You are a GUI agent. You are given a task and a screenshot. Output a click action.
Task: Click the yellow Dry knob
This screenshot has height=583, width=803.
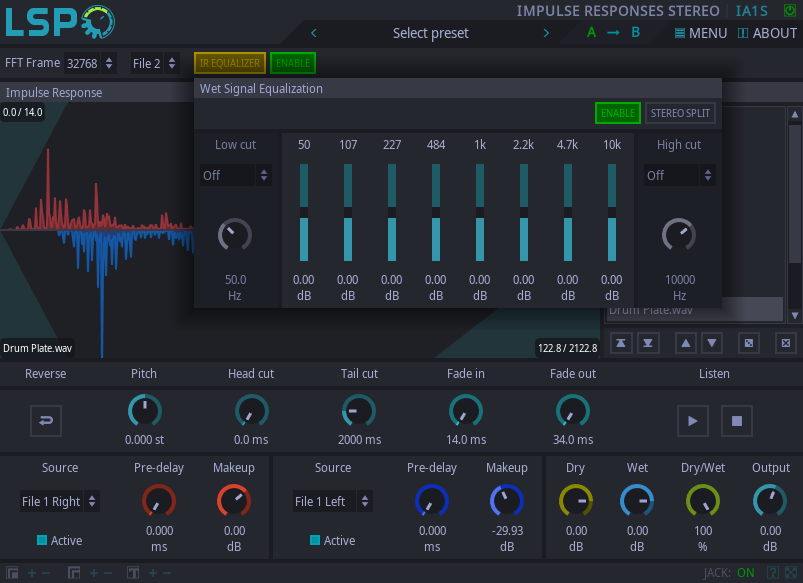(576, 501)
